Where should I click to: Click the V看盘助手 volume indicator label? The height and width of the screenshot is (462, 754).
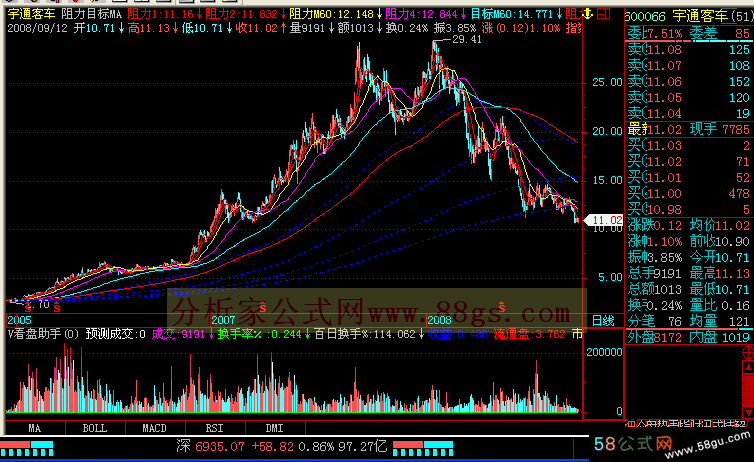[43, 334]
